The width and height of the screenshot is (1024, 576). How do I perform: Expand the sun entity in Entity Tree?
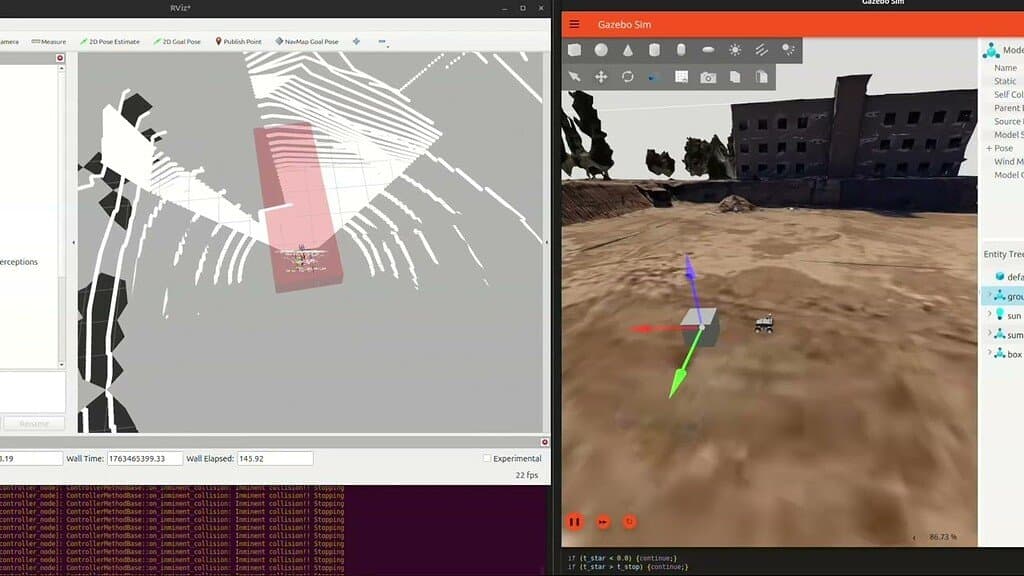coord(989,315)
